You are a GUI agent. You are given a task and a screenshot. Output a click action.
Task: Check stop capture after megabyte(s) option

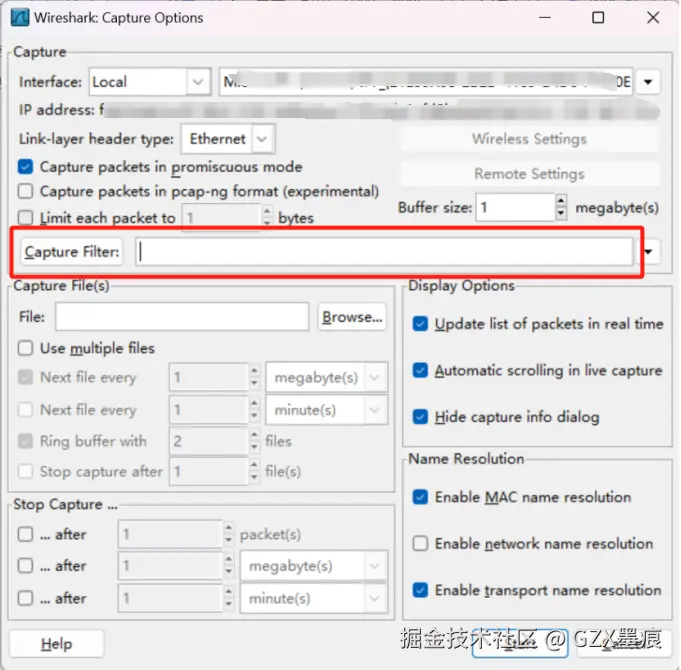tap(25, 565)
